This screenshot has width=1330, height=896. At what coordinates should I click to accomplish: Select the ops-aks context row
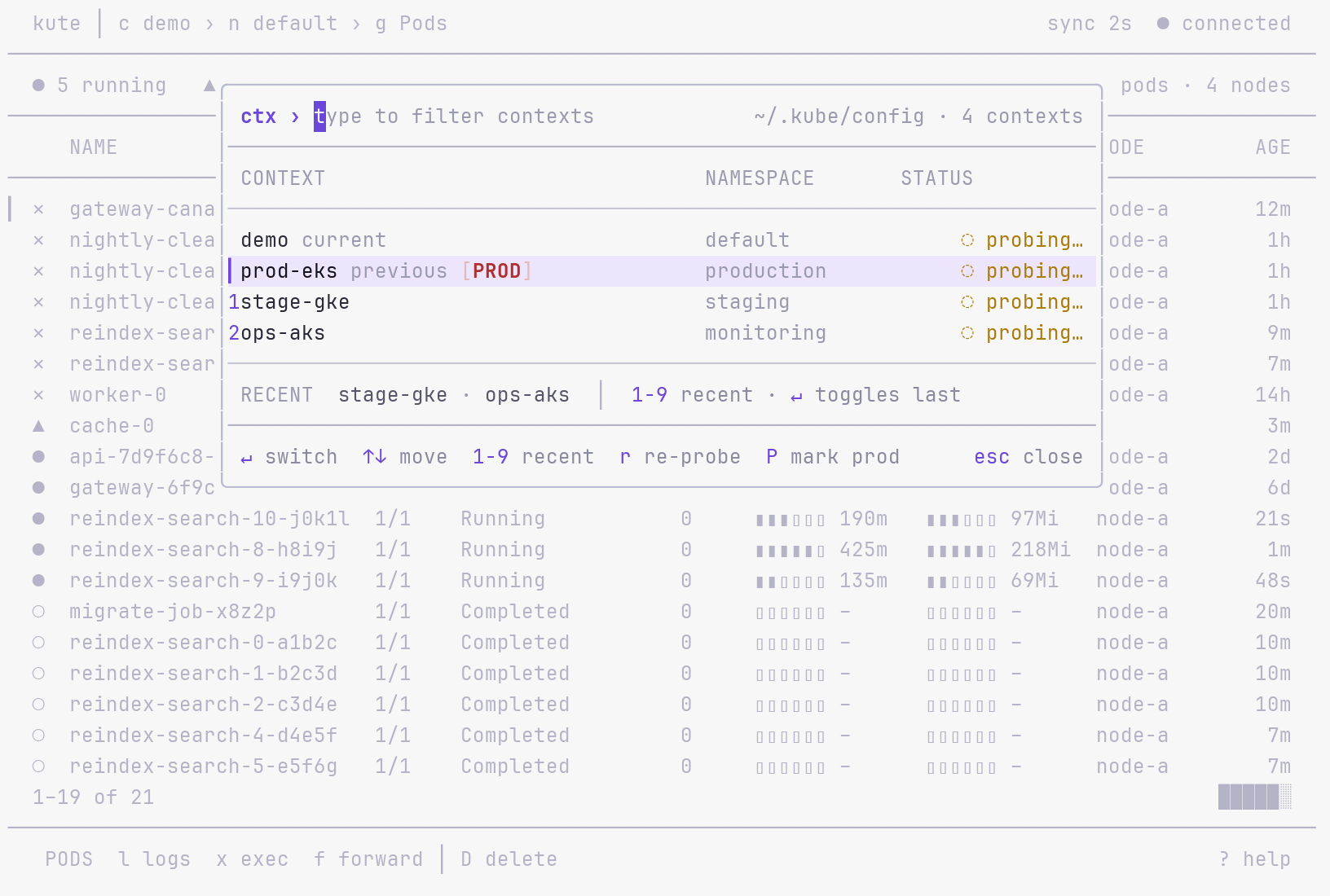coord(662,333)
